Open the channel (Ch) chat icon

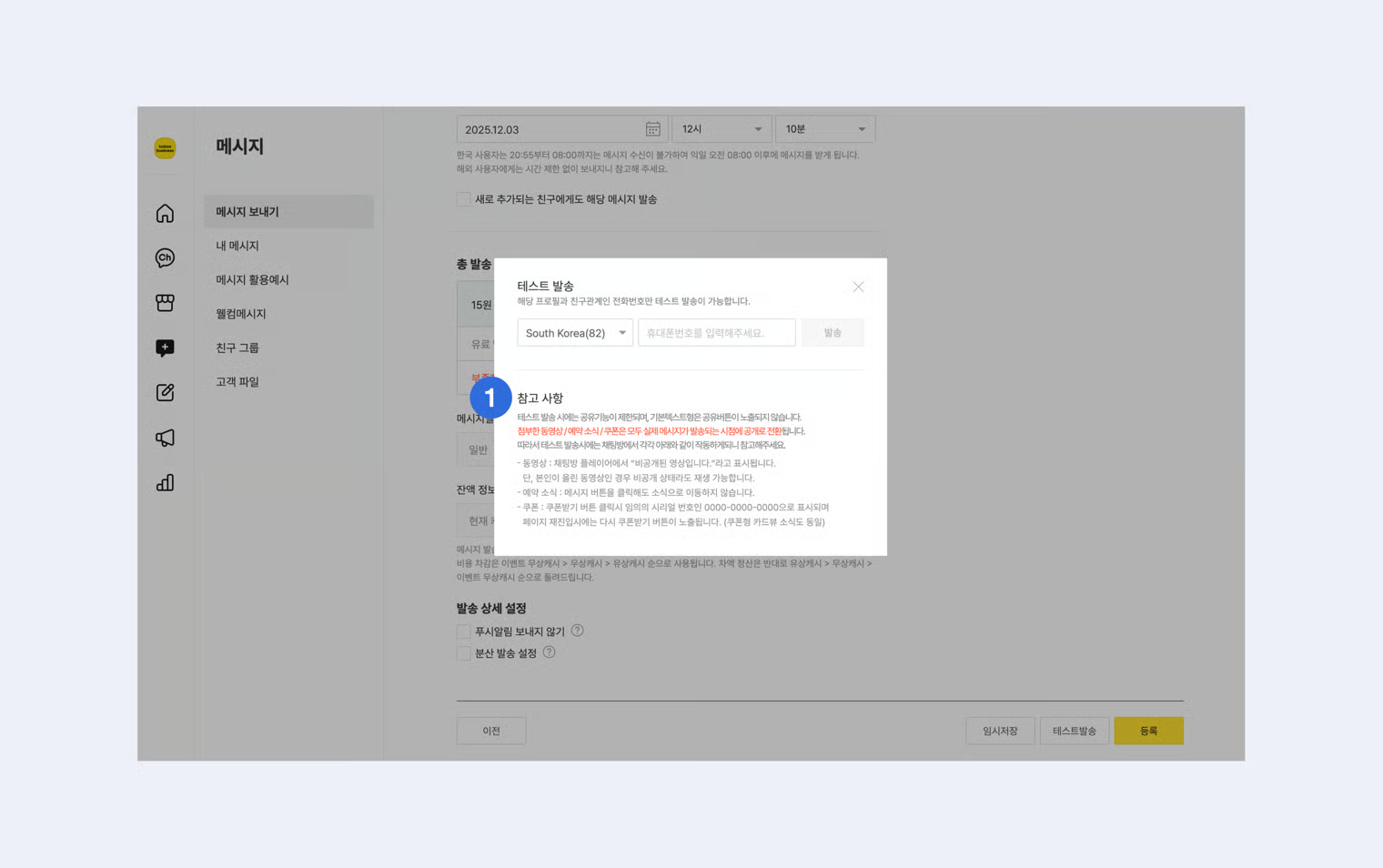tap(165, 258)
